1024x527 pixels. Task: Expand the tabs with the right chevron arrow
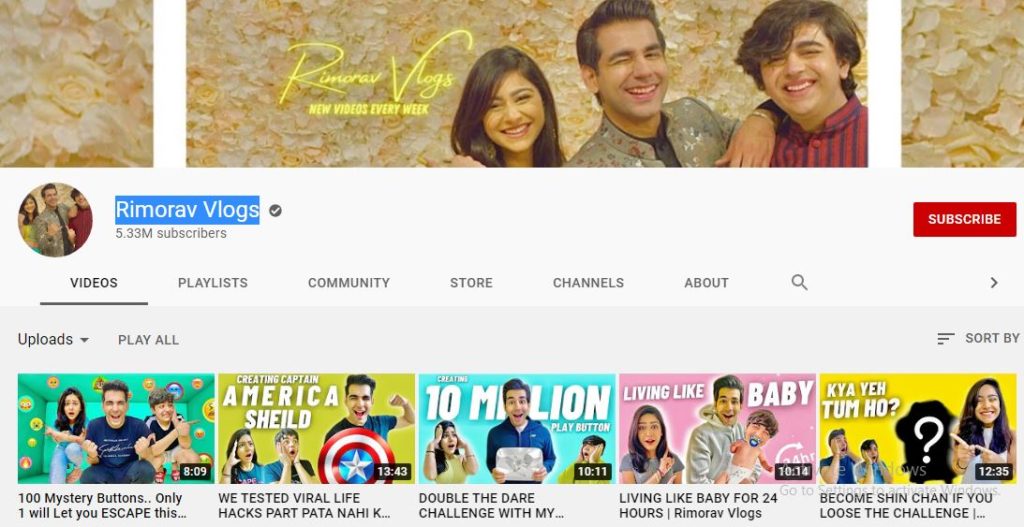click(x=994, y=283)
